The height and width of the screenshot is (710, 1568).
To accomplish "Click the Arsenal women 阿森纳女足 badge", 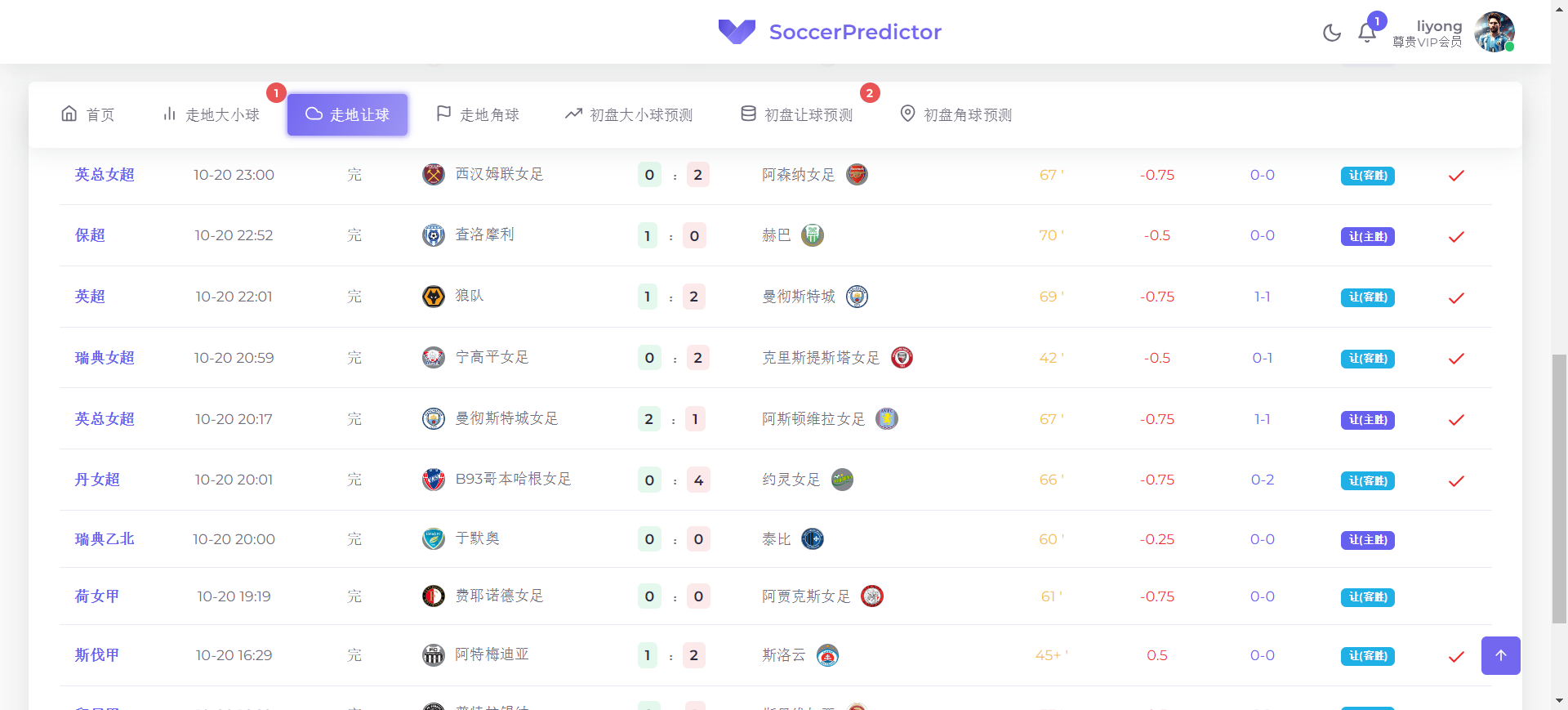I will pyautogui.click(x=857, y=174).
